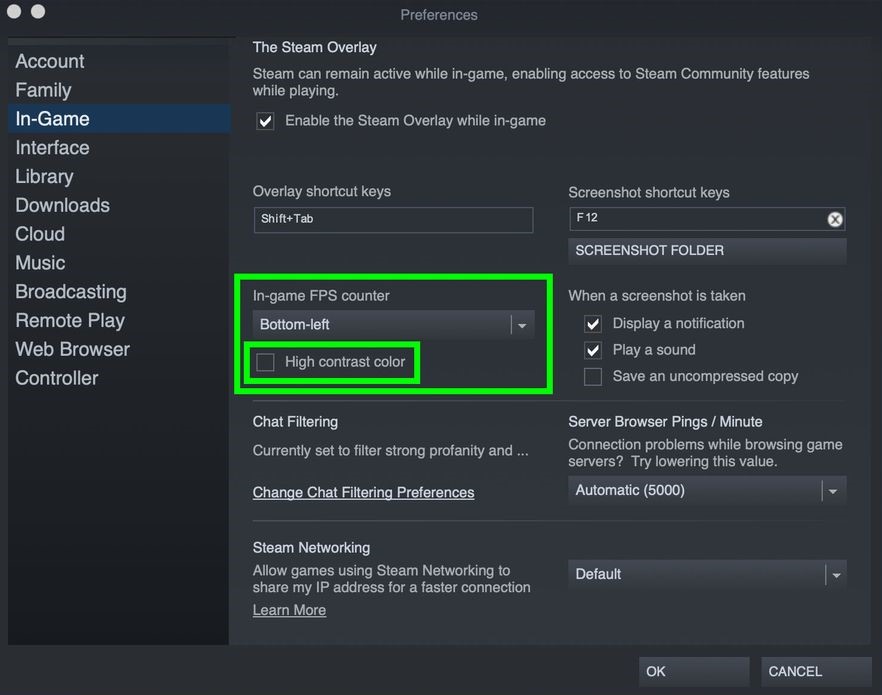Open Change Chat Filtering Preferences link
Screen dimensions: 882x695
363,493
